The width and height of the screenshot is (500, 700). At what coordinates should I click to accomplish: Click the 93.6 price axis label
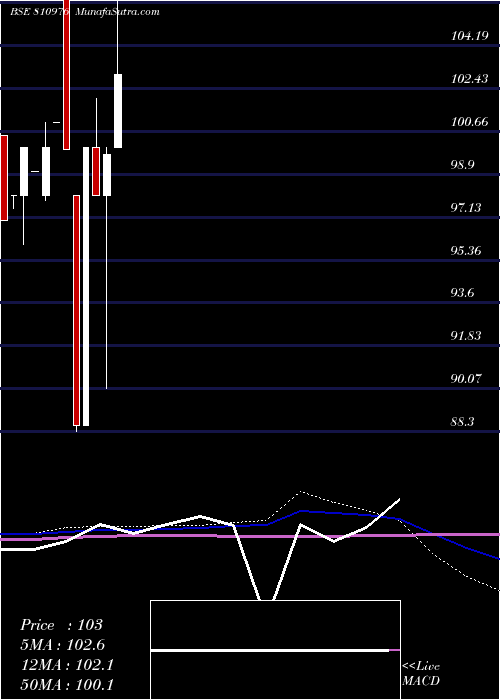point(462,293)
